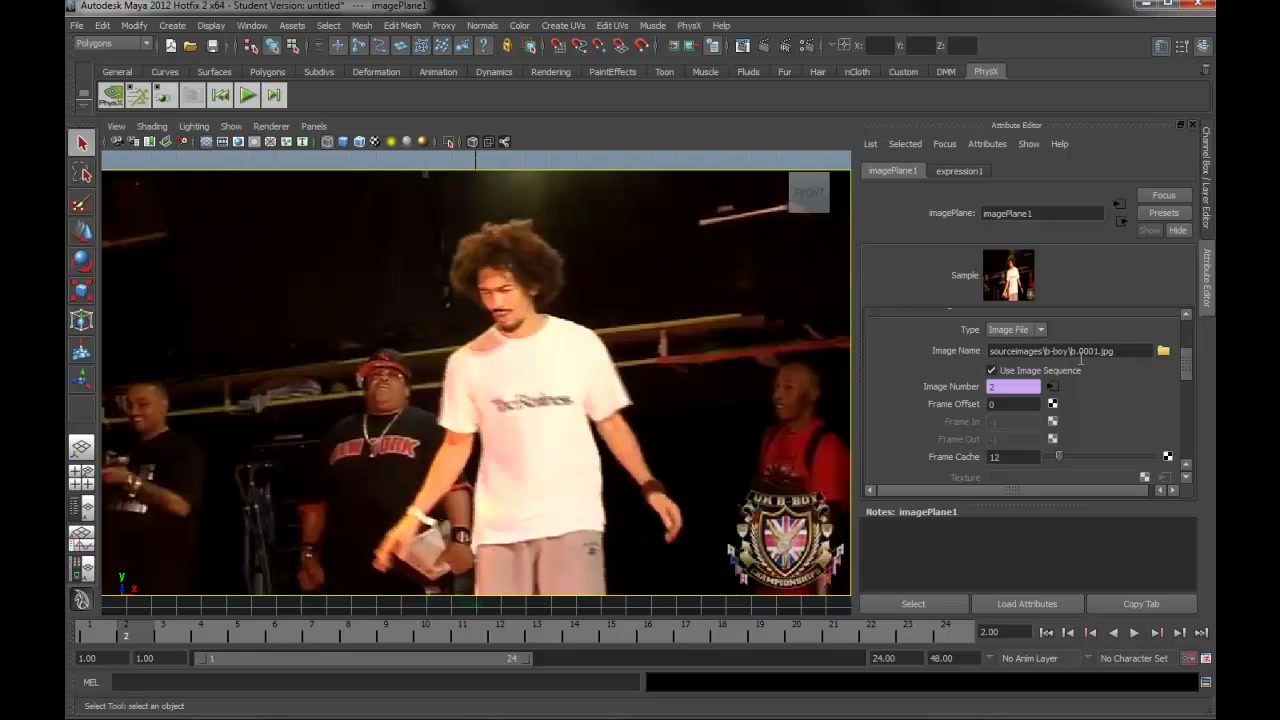Viewport: 1280px width, 720px height.
Task: Adjust the Frame Cache slider handle
Action: point(1059,457)
